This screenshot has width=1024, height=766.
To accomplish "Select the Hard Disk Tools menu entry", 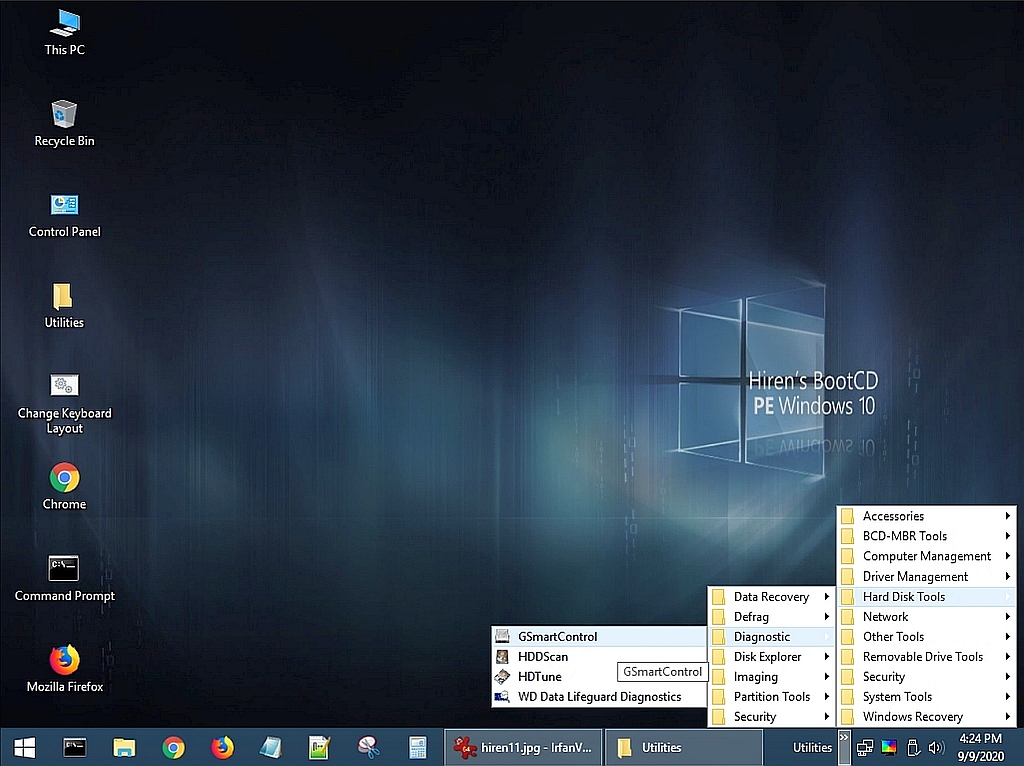I will point(926,596).
